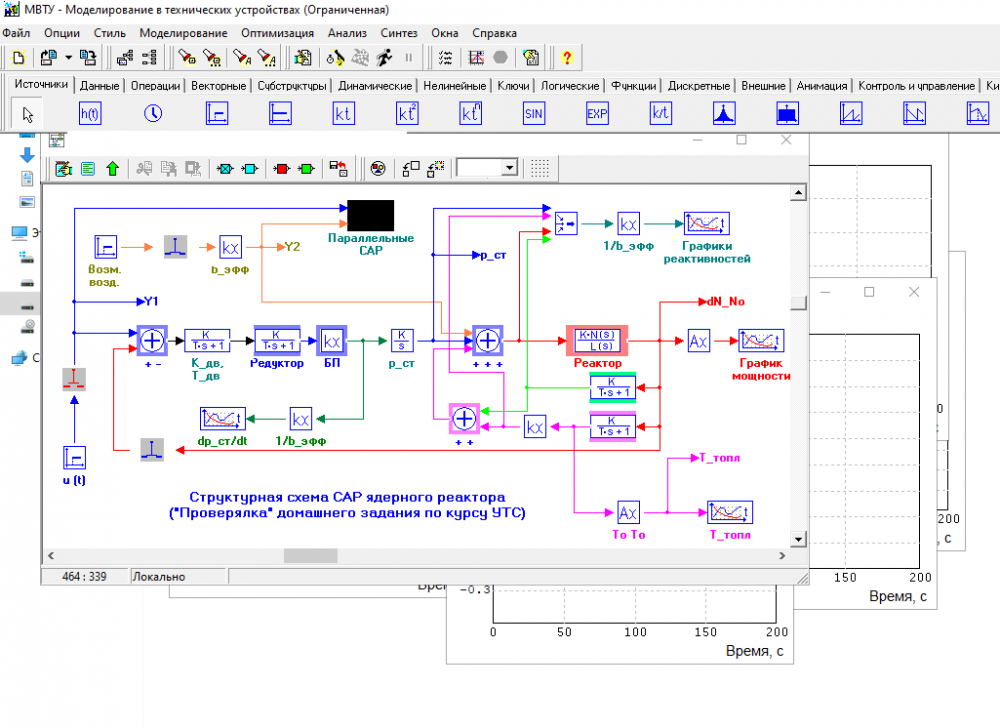Click the yellow question mark help icon
The width and height of the screenshot is (1000, 728).
point(566,57)
